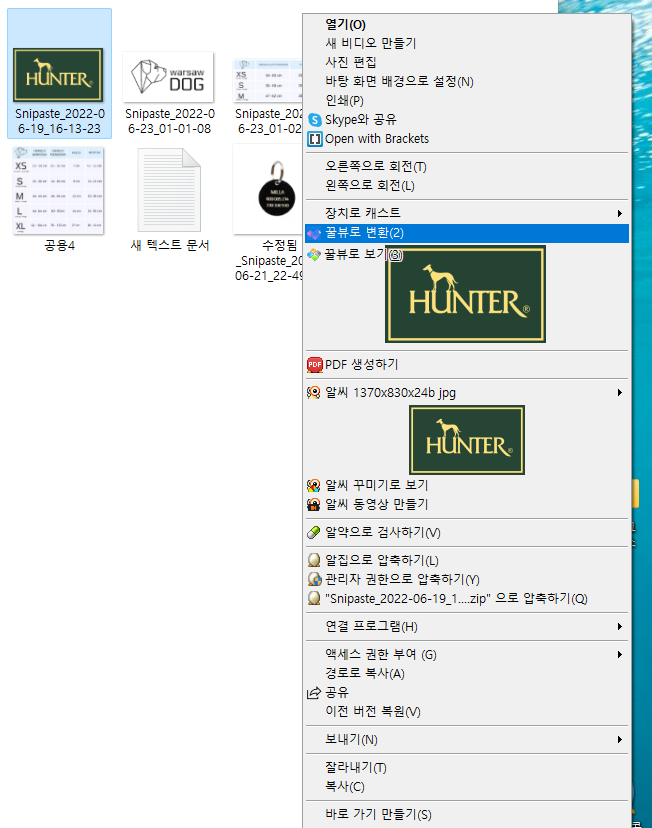Select the partially hidden Snipaste_2022-06-23_01-02 file

tap(269, 96)
